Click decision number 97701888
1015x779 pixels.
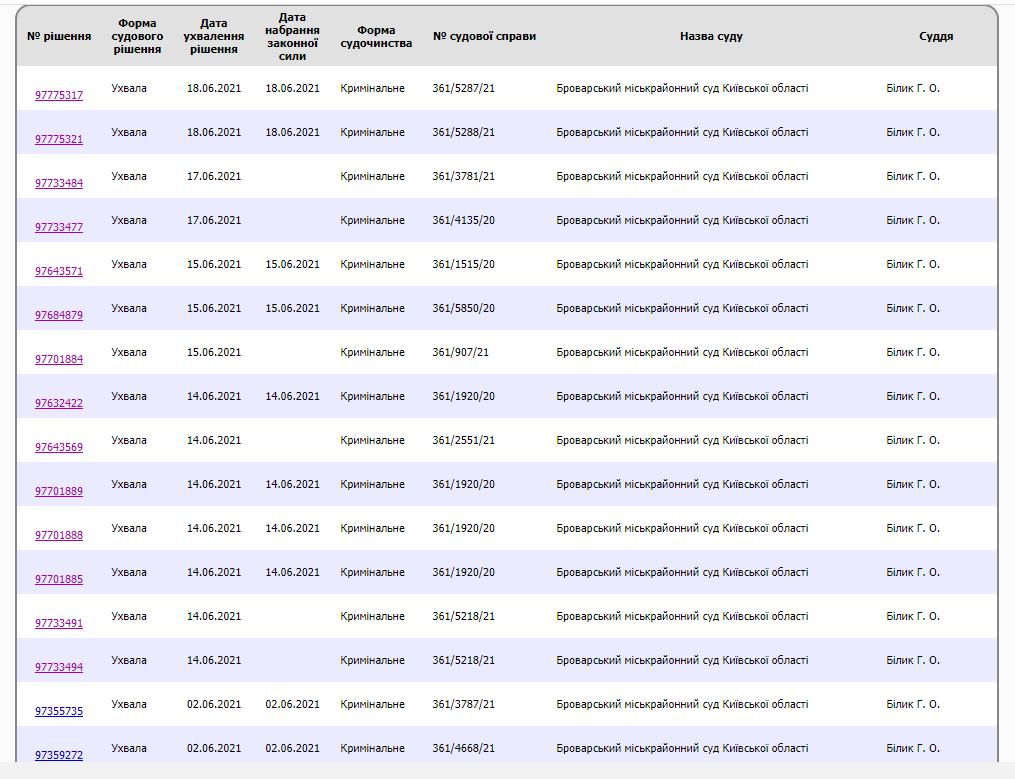59,536
